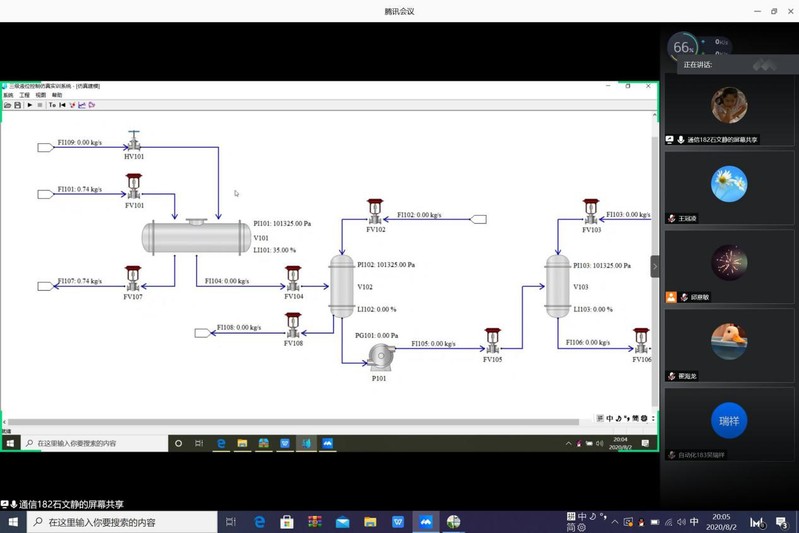Open the 视图 menu
The image size is (799, 533).
[40, 95]
